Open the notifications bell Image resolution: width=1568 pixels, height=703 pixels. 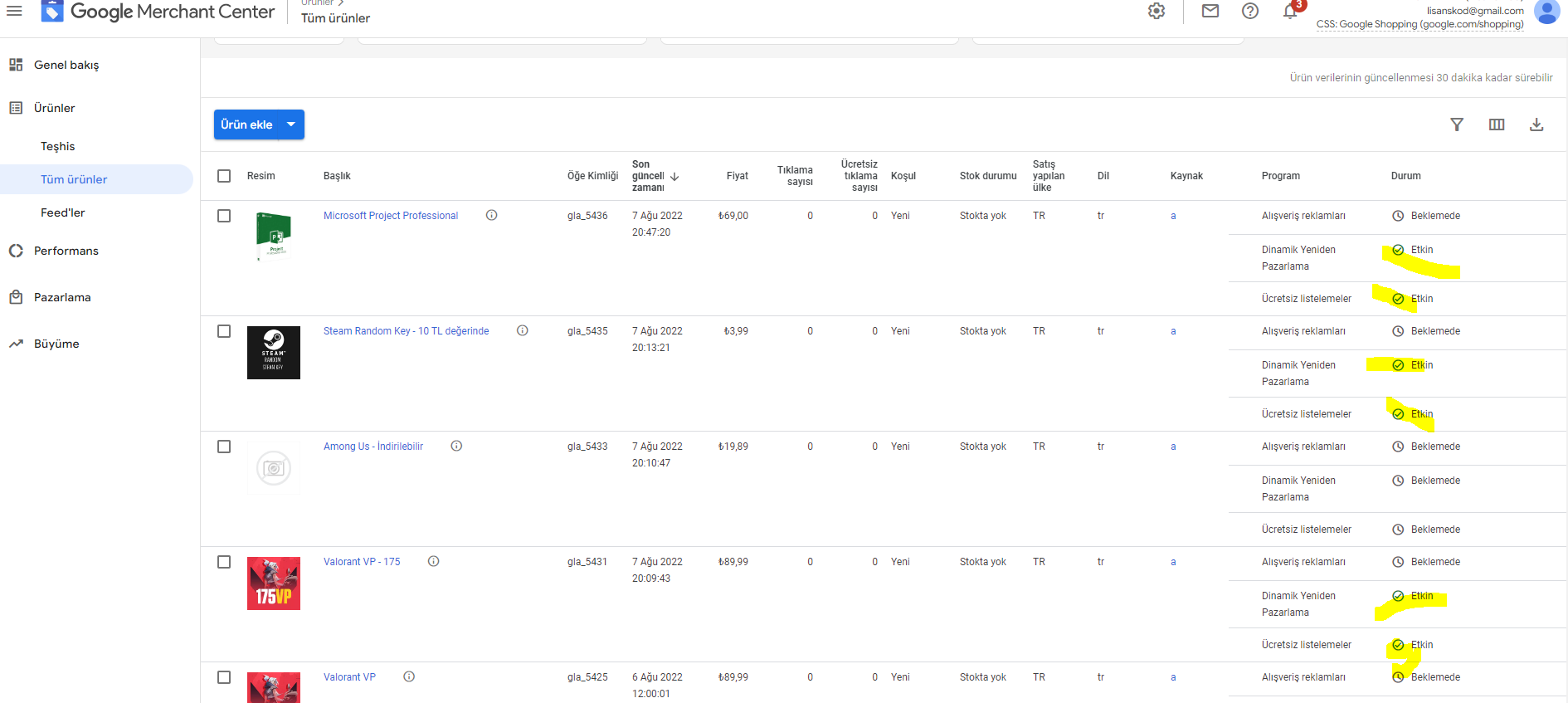click(x=1290, y=11)
